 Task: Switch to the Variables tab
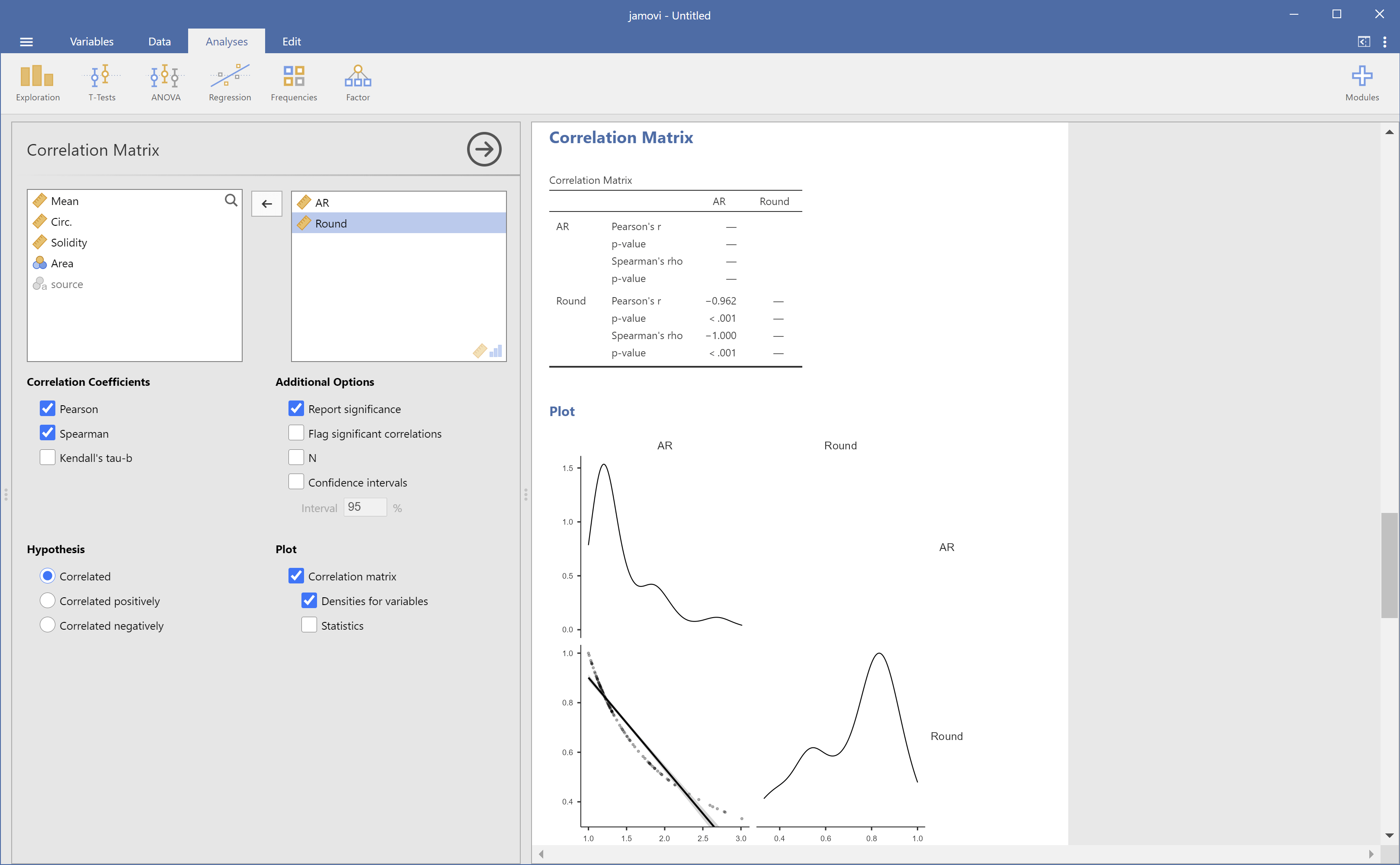pyautogui.click(x=92, y=42)
